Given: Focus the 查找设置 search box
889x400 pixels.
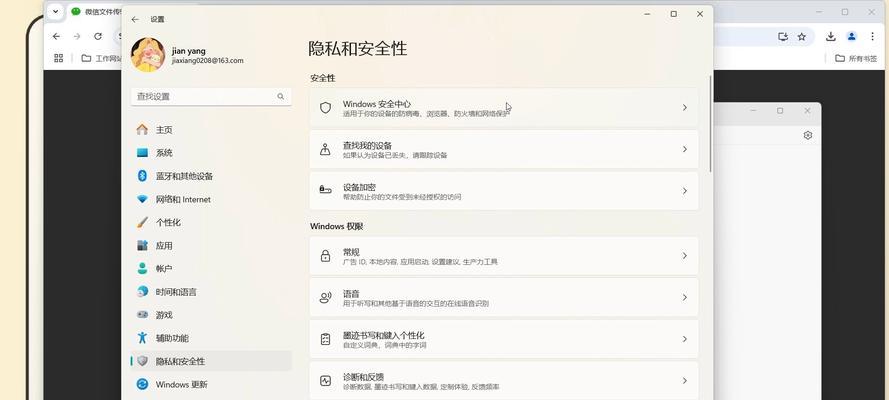Looking at the screenshot, I should pos(211,96).
